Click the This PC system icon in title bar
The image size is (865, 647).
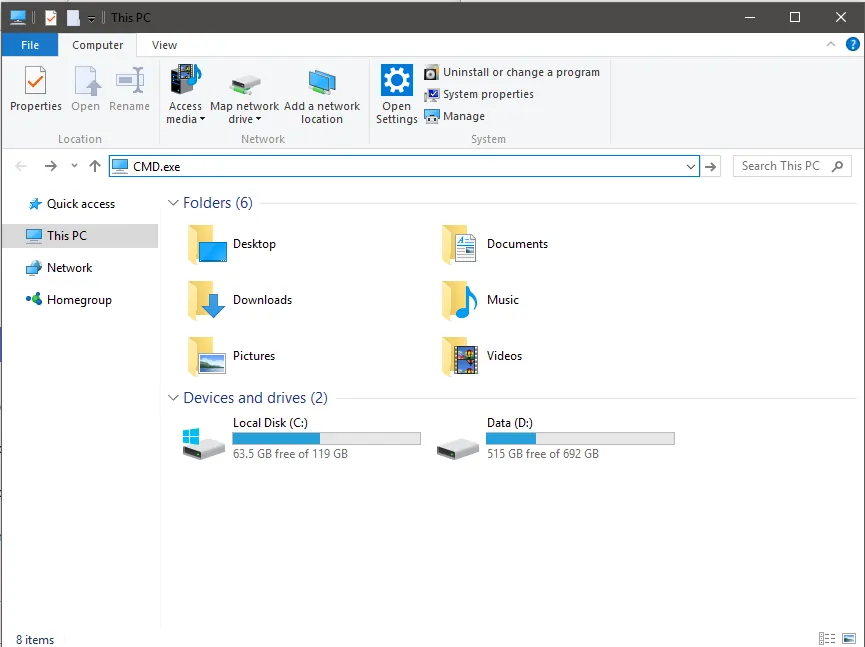point(18,18)
